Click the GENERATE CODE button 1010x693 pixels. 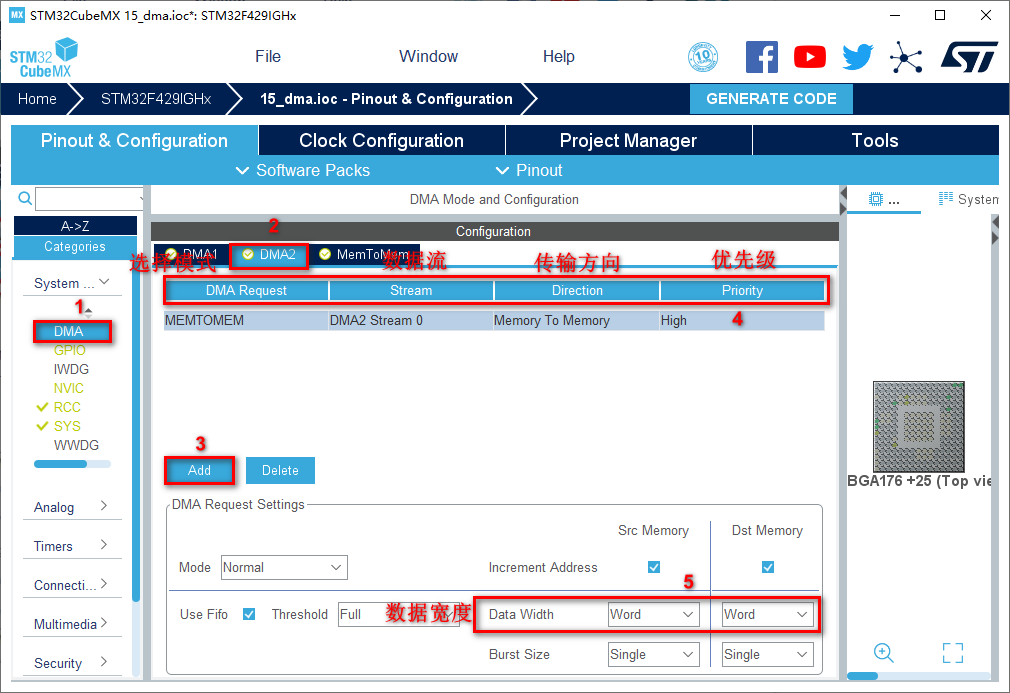(771, 99)
